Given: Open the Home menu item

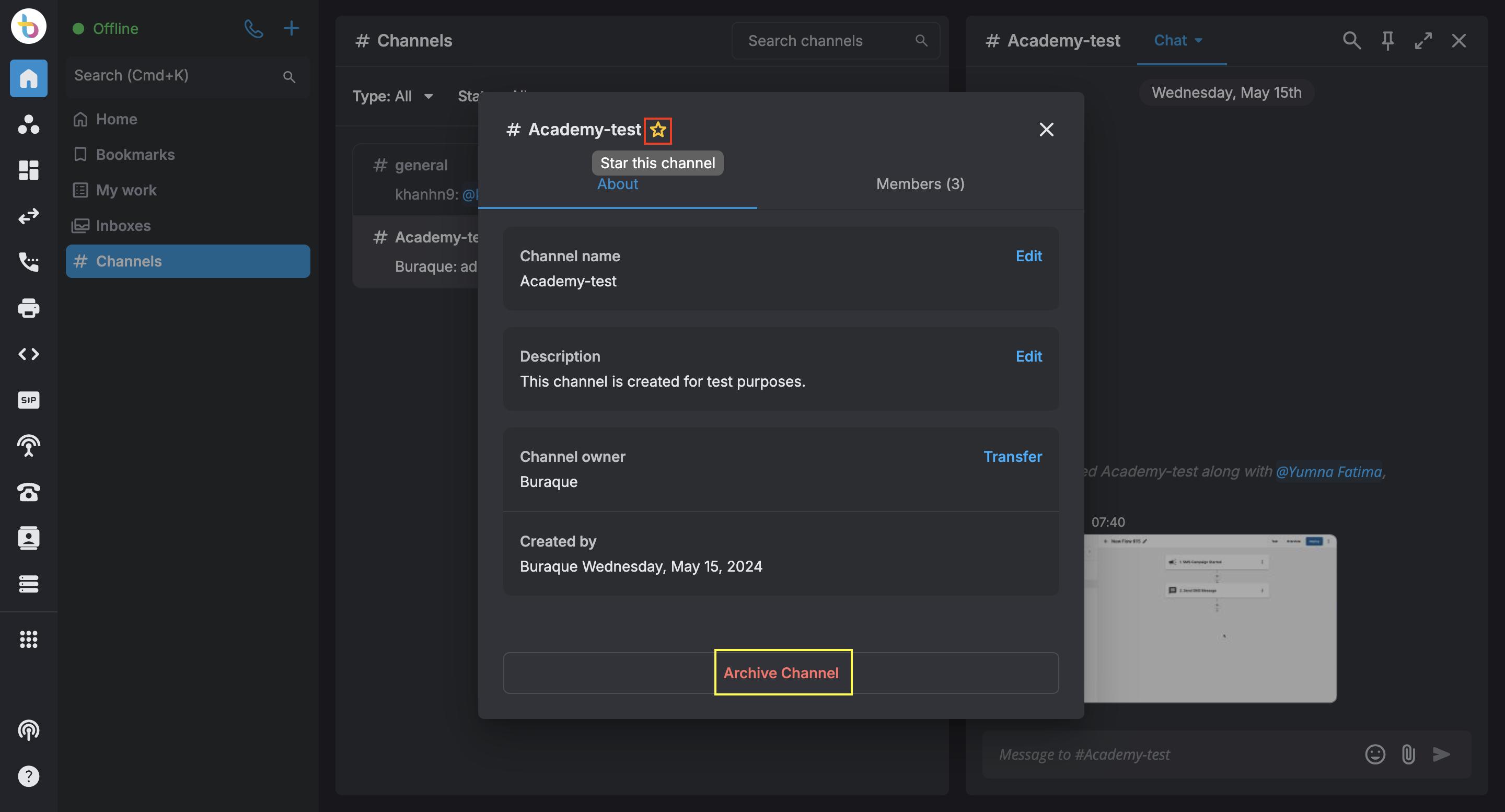Looking at the screenshot, I should [187, 119].
